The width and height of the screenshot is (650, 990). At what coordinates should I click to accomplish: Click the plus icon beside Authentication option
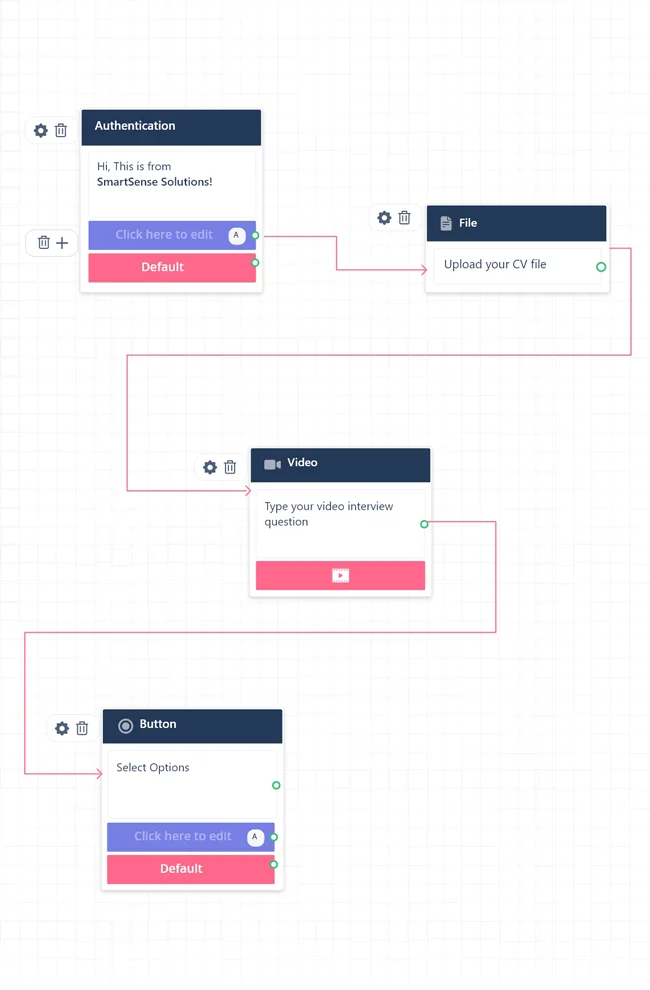point(62,243)
